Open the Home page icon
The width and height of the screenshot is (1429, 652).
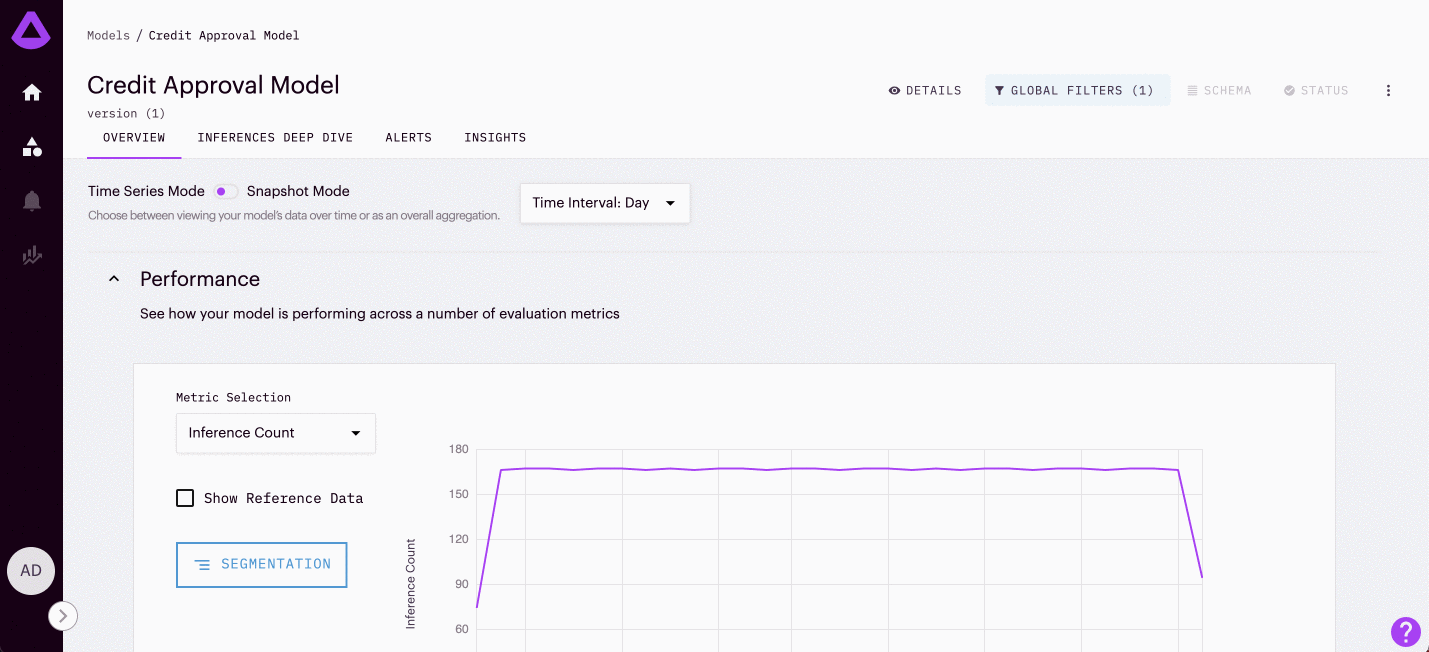[32, 93]
